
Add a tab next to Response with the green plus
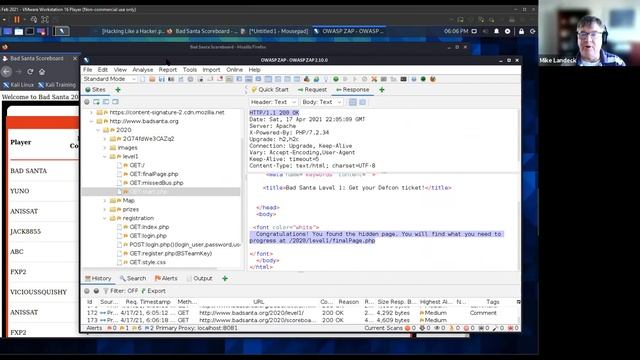(382, 89)
